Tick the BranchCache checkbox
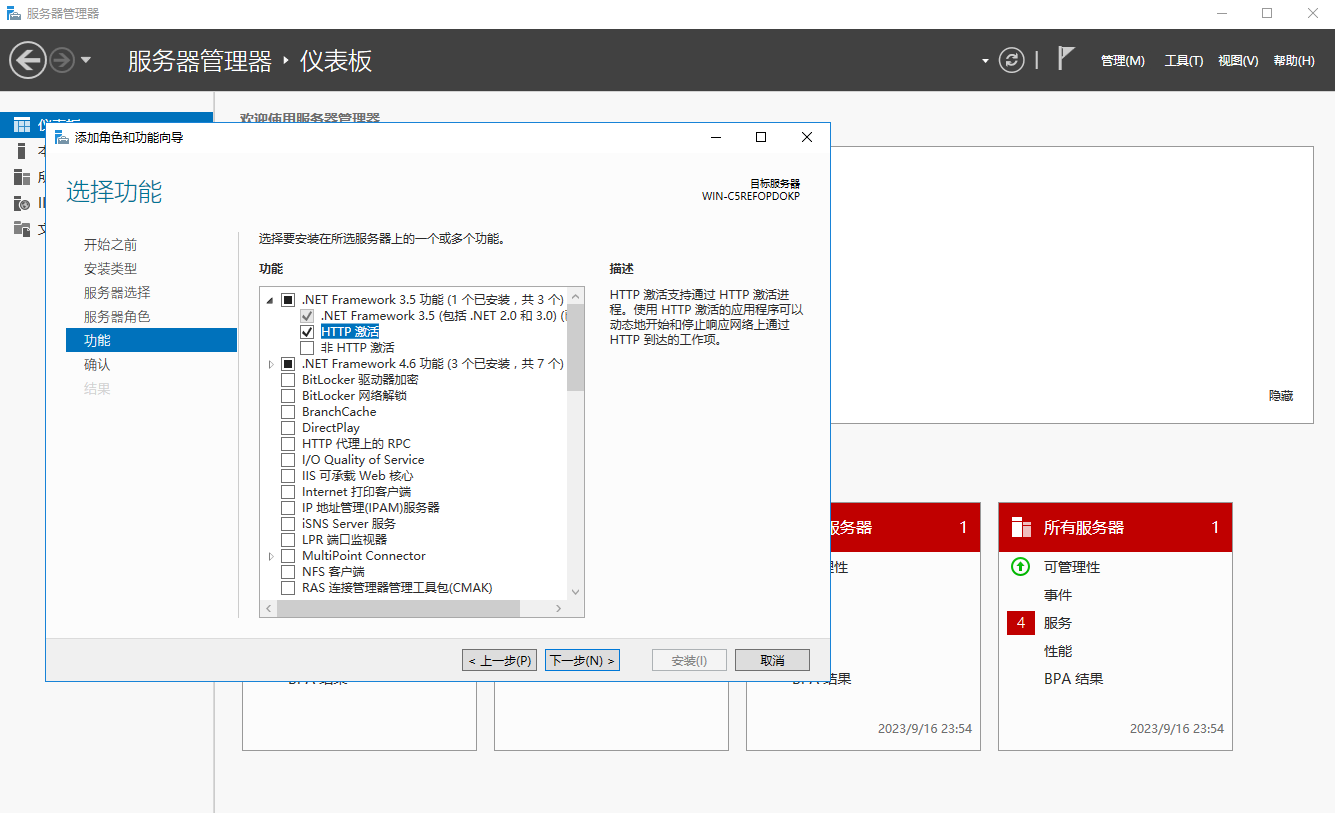Viewport: 1335px width, 813px height. coord(288,412)
